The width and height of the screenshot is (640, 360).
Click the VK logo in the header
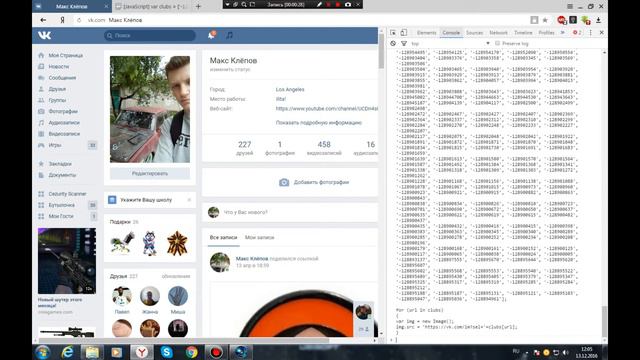click(x=44, y=36)
